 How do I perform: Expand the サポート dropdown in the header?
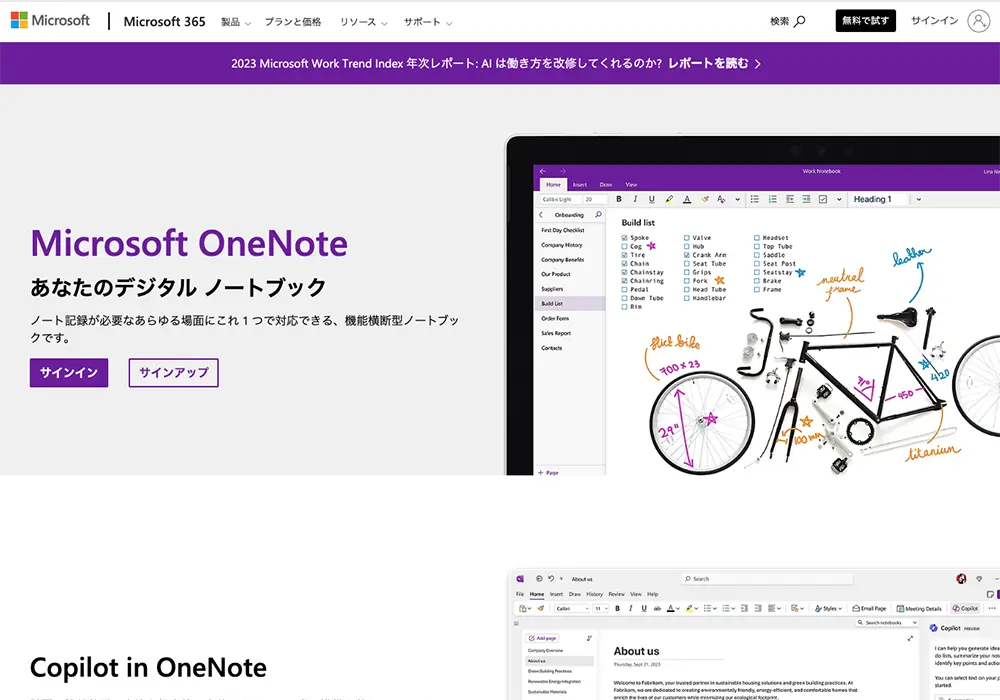click(427, 22)
